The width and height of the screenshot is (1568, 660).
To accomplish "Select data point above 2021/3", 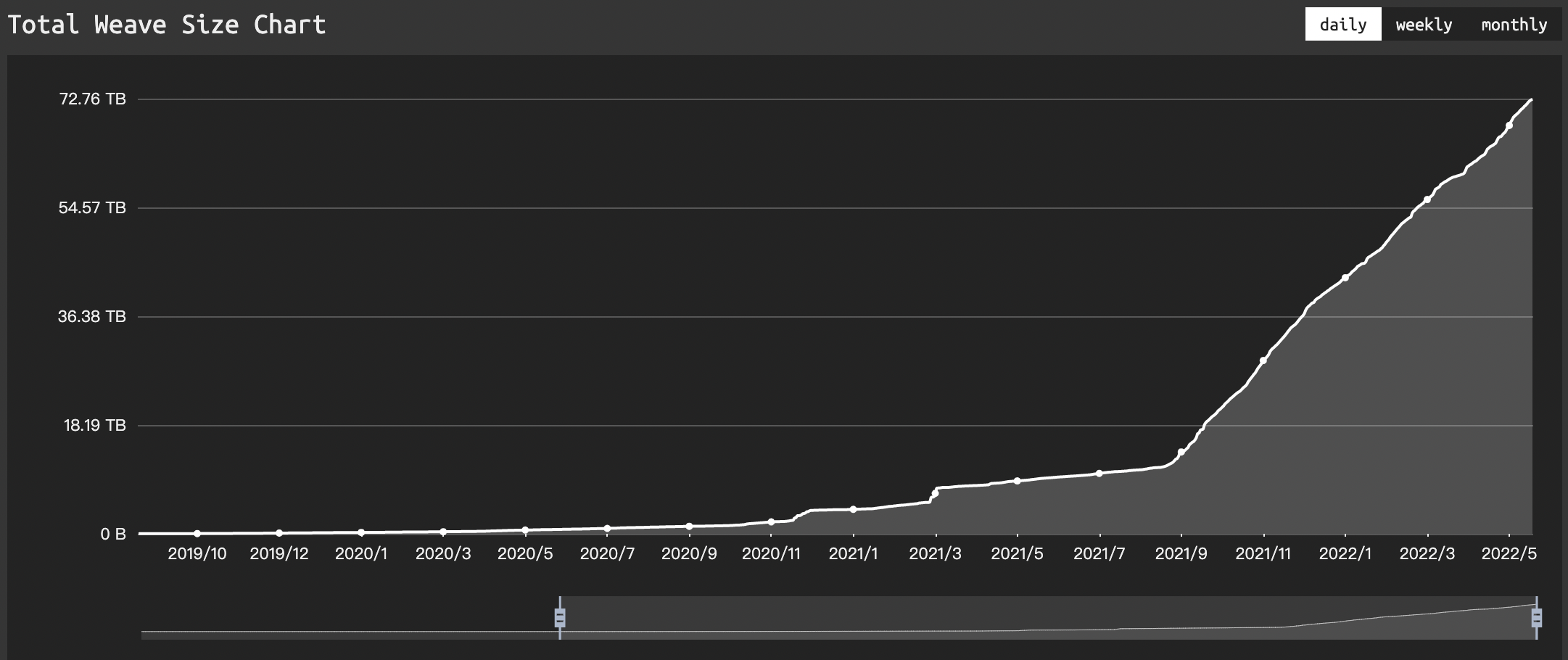I will [x=936, y=494].
